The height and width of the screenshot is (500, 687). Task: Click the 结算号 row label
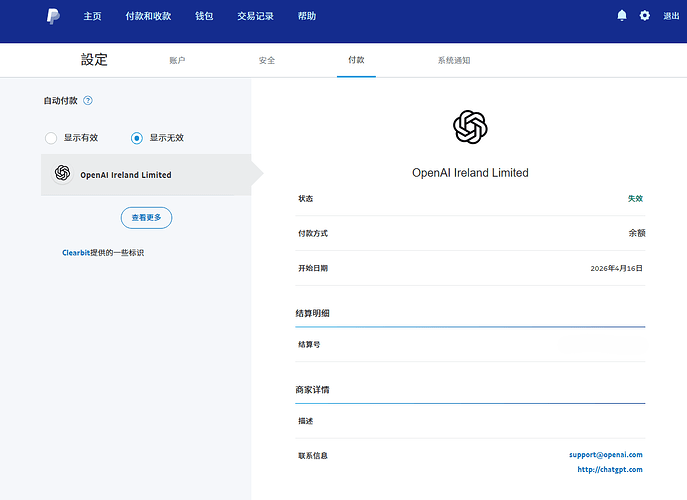click(309, 344)
